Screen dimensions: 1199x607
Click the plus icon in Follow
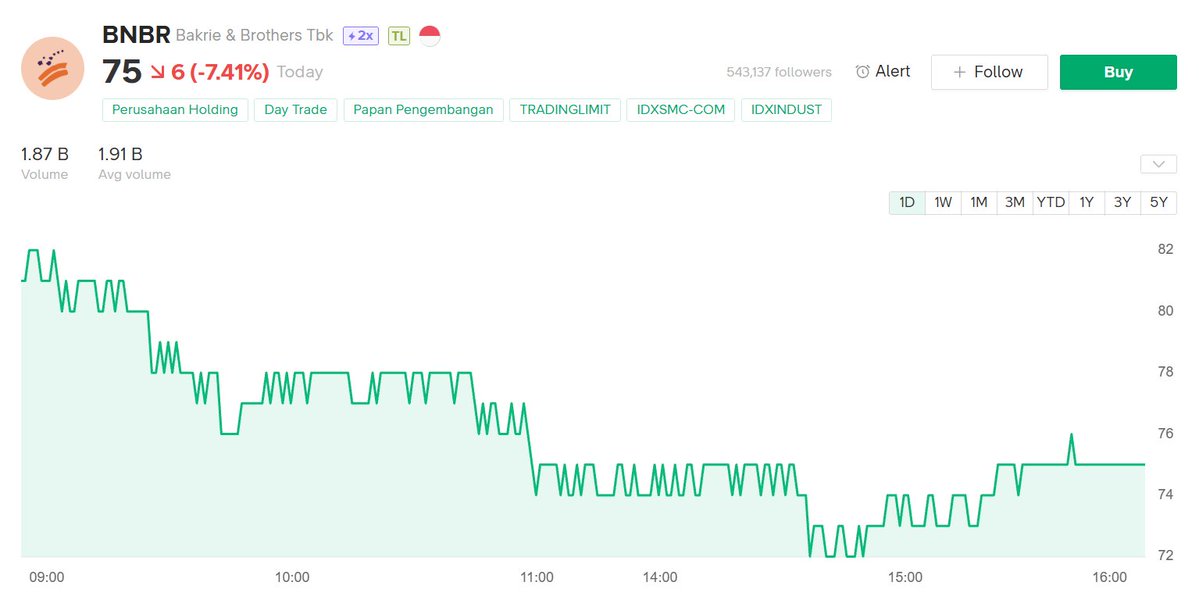(960, 73)
